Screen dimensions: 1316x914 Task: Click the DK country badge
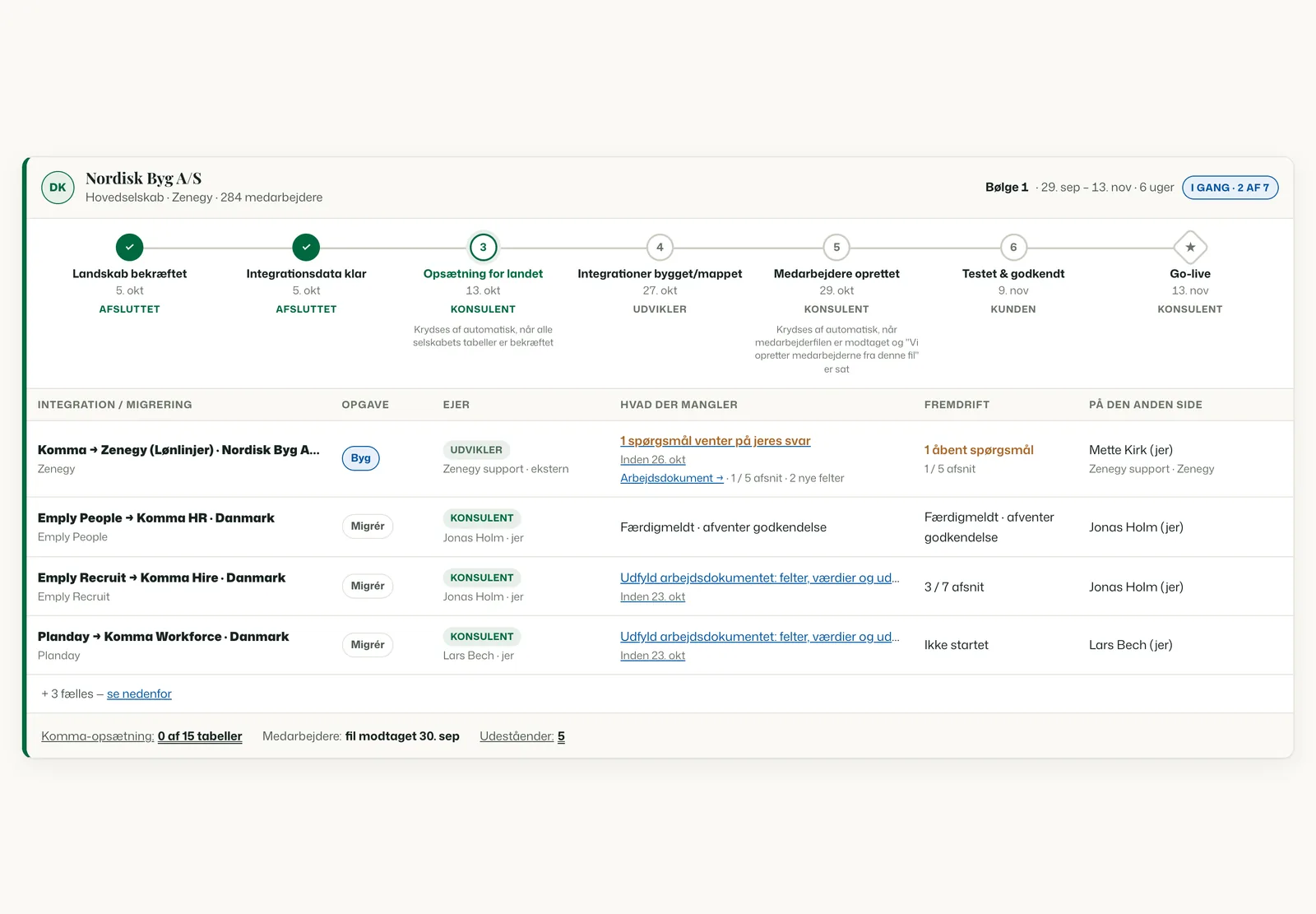click(58, 188)
